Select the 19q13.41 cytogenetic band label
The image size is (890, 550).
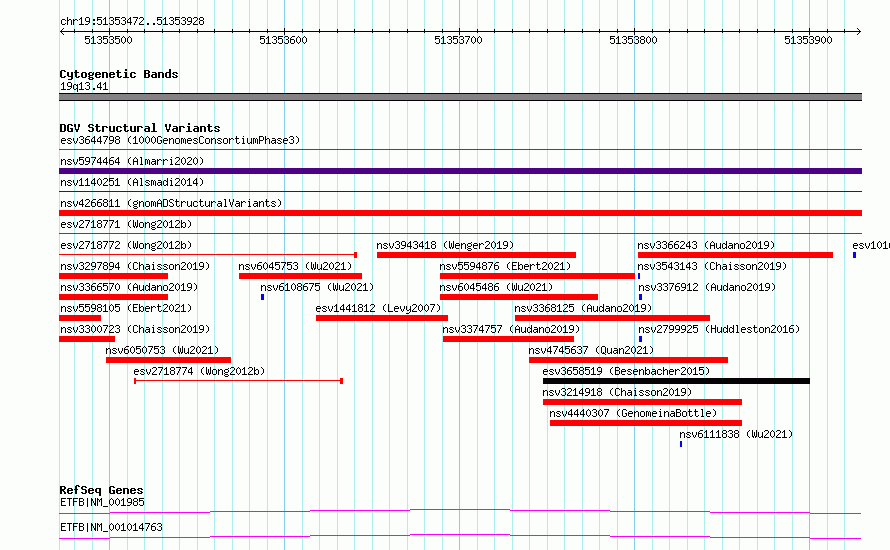84,86
